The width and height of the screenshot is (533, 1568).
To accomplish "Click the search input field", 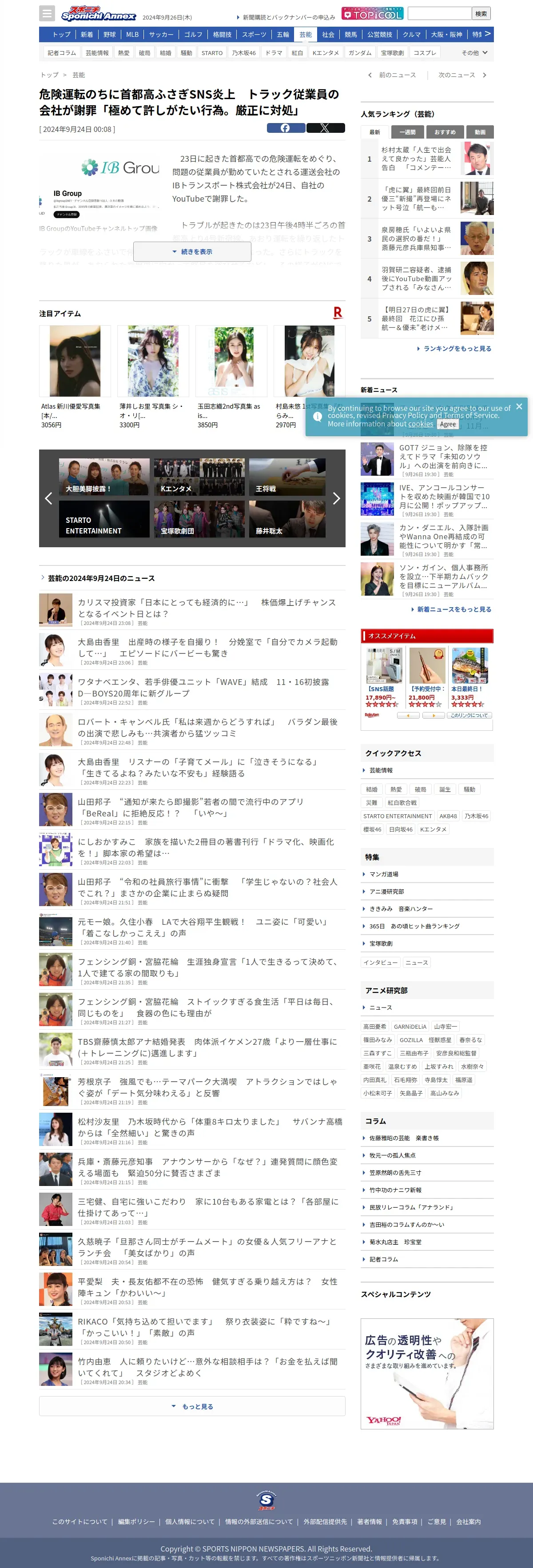I will (439, 13).
